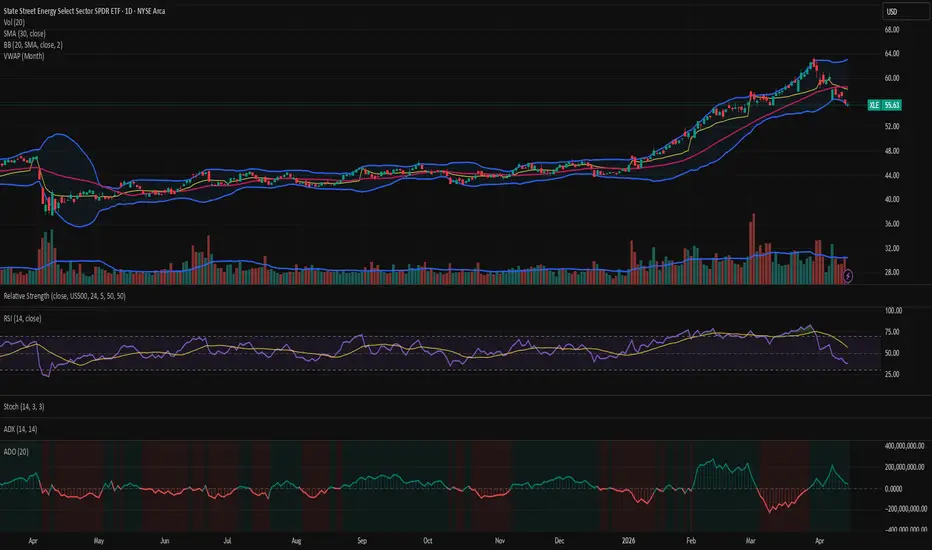This screenshot has height=550, width=932.
Task: Click the May label on time axis
Action: (x=99, y=540)
